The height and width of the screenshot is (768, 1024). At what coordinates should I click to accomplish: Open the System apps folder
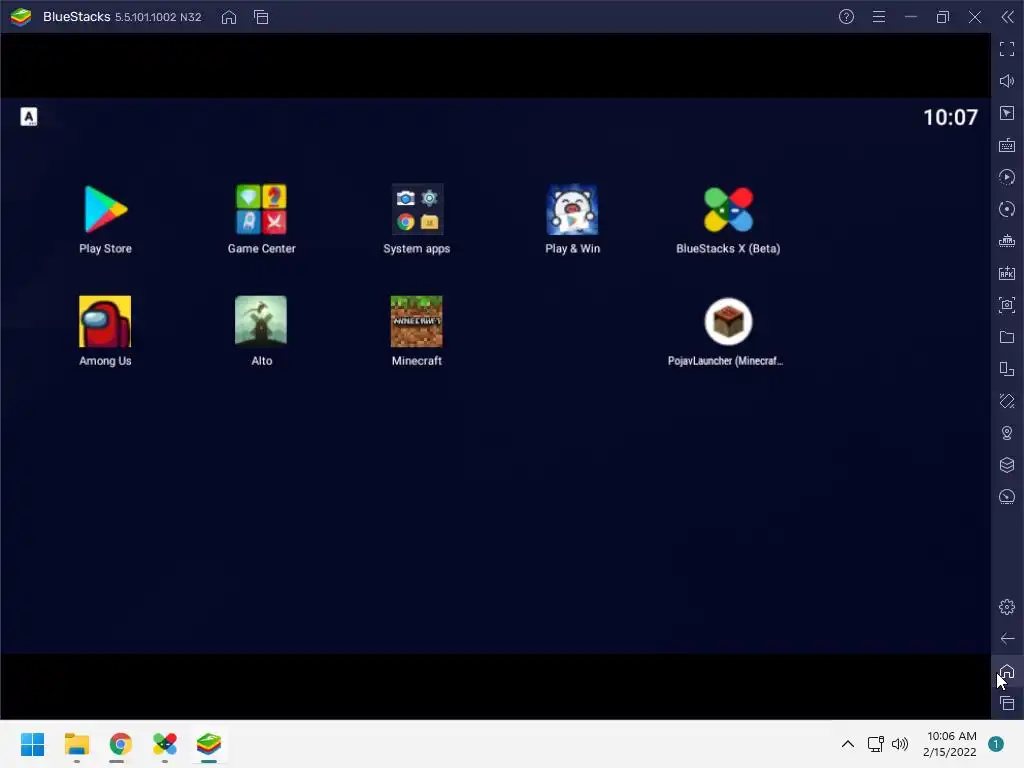(417, 210)
